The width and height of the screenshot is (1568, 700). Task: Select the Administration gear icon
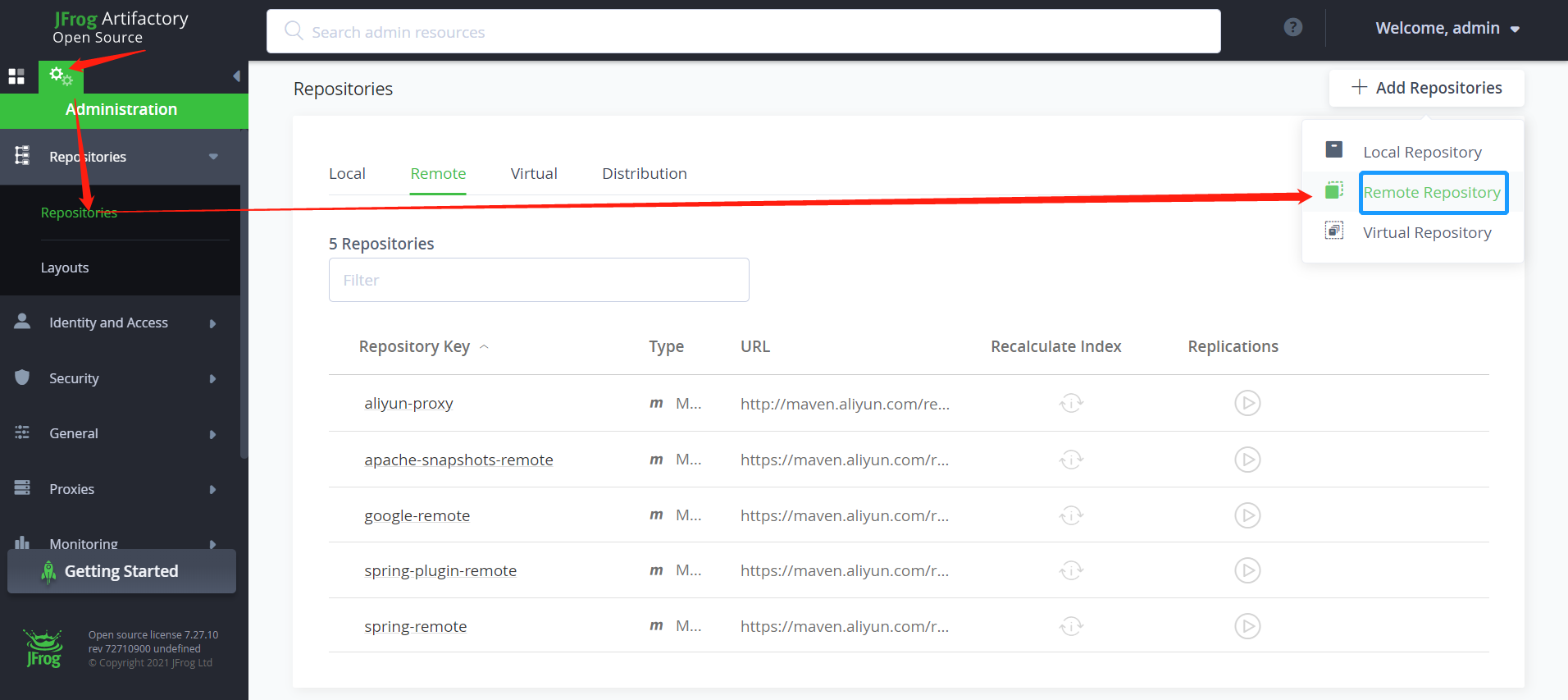coord(61,77)
